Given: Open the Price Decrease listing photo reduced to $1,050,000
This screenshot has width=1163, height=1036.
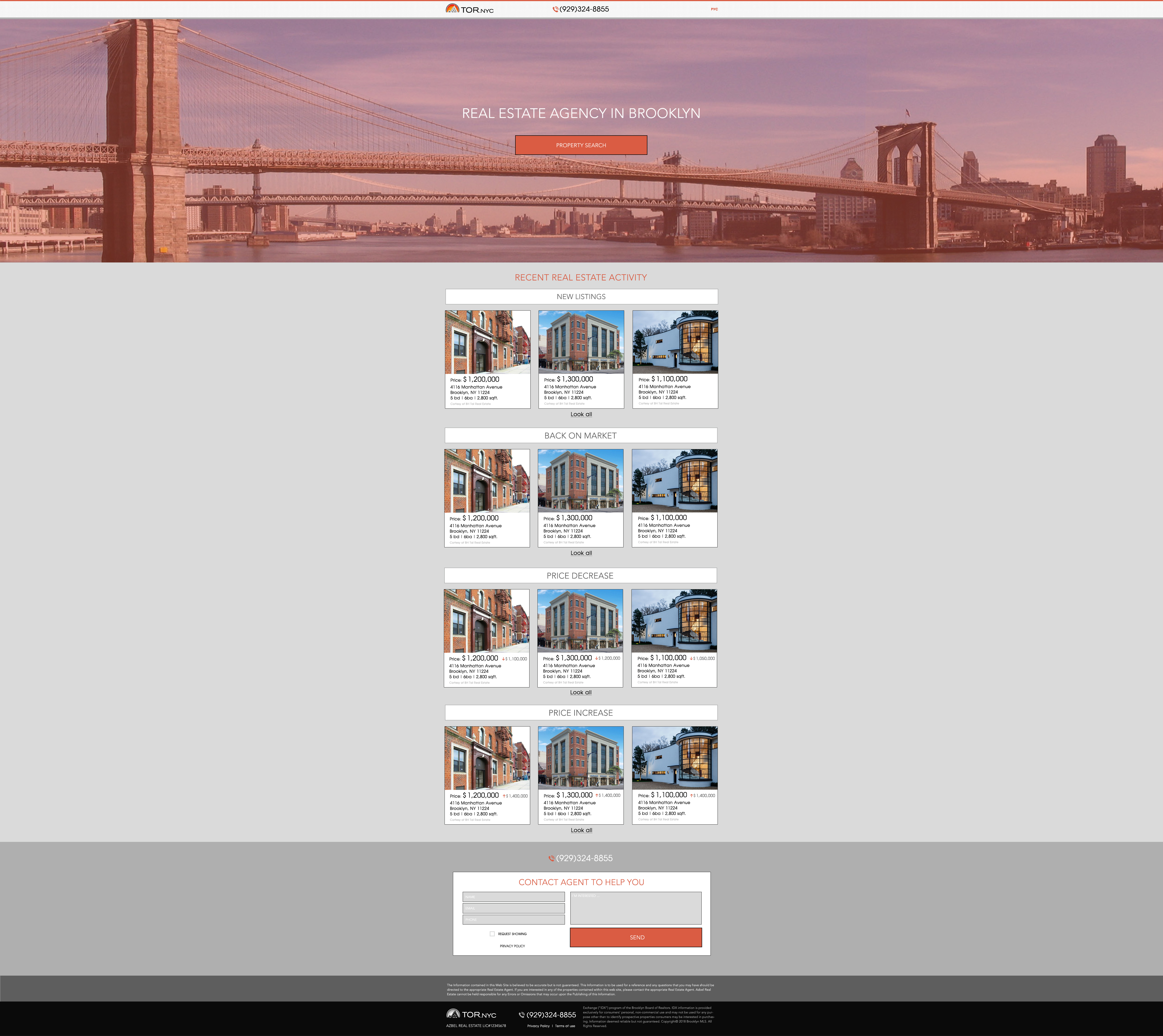Looking at the screenshot, I should coord(674,621).
